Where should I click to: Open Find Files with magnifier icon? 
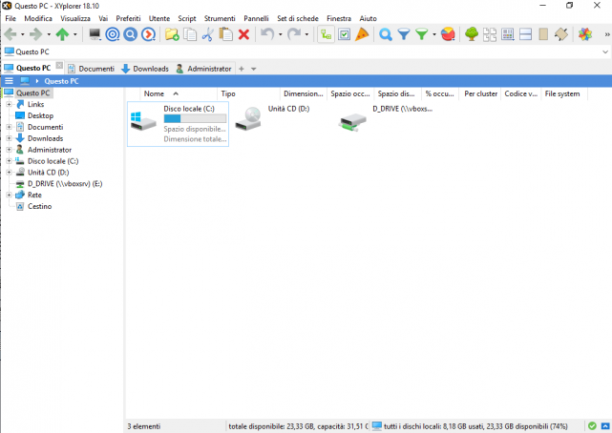[x=386, y=34]
